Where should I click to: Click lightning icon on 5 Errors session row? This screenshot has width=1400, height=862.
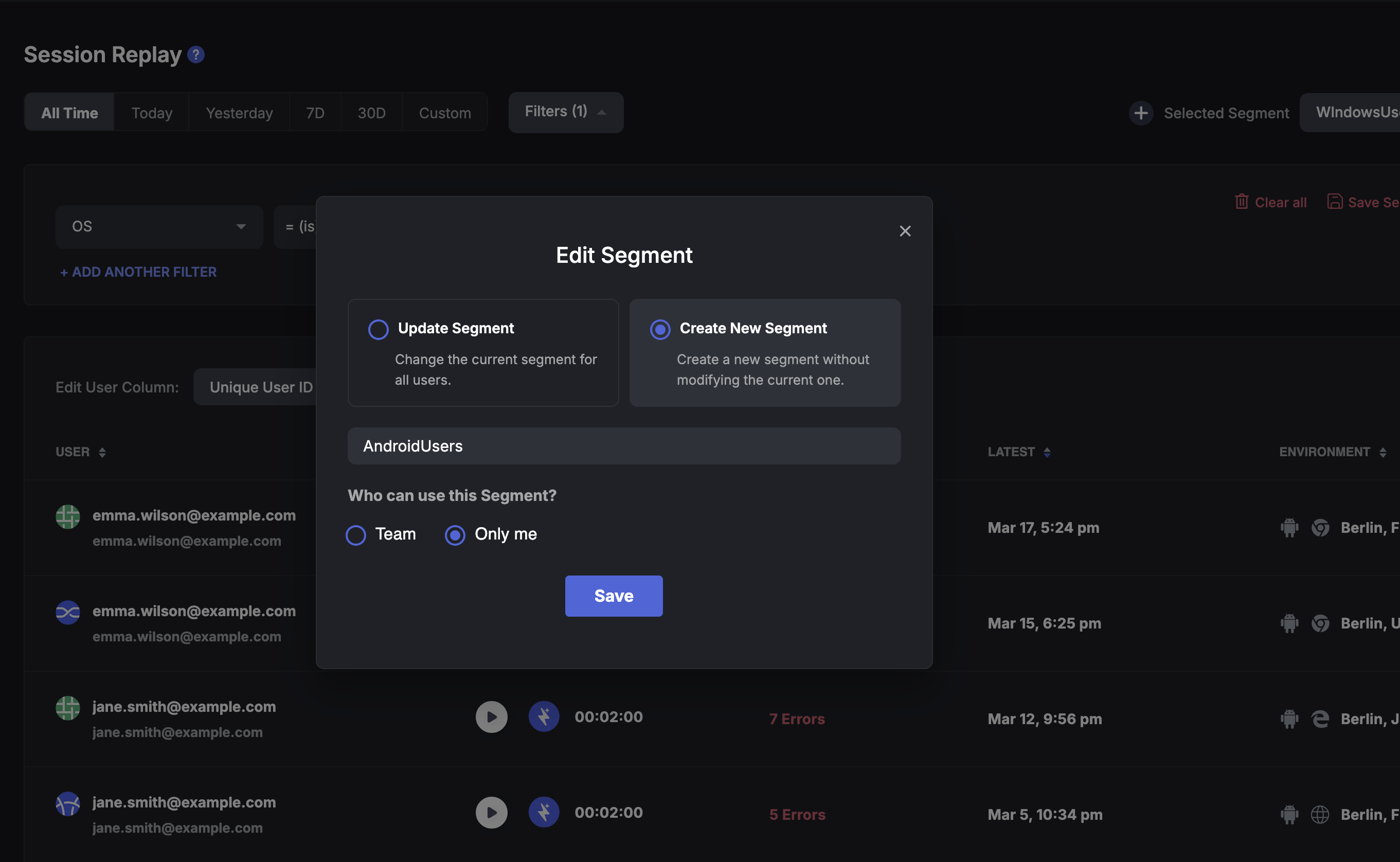(x=543, y=813)
